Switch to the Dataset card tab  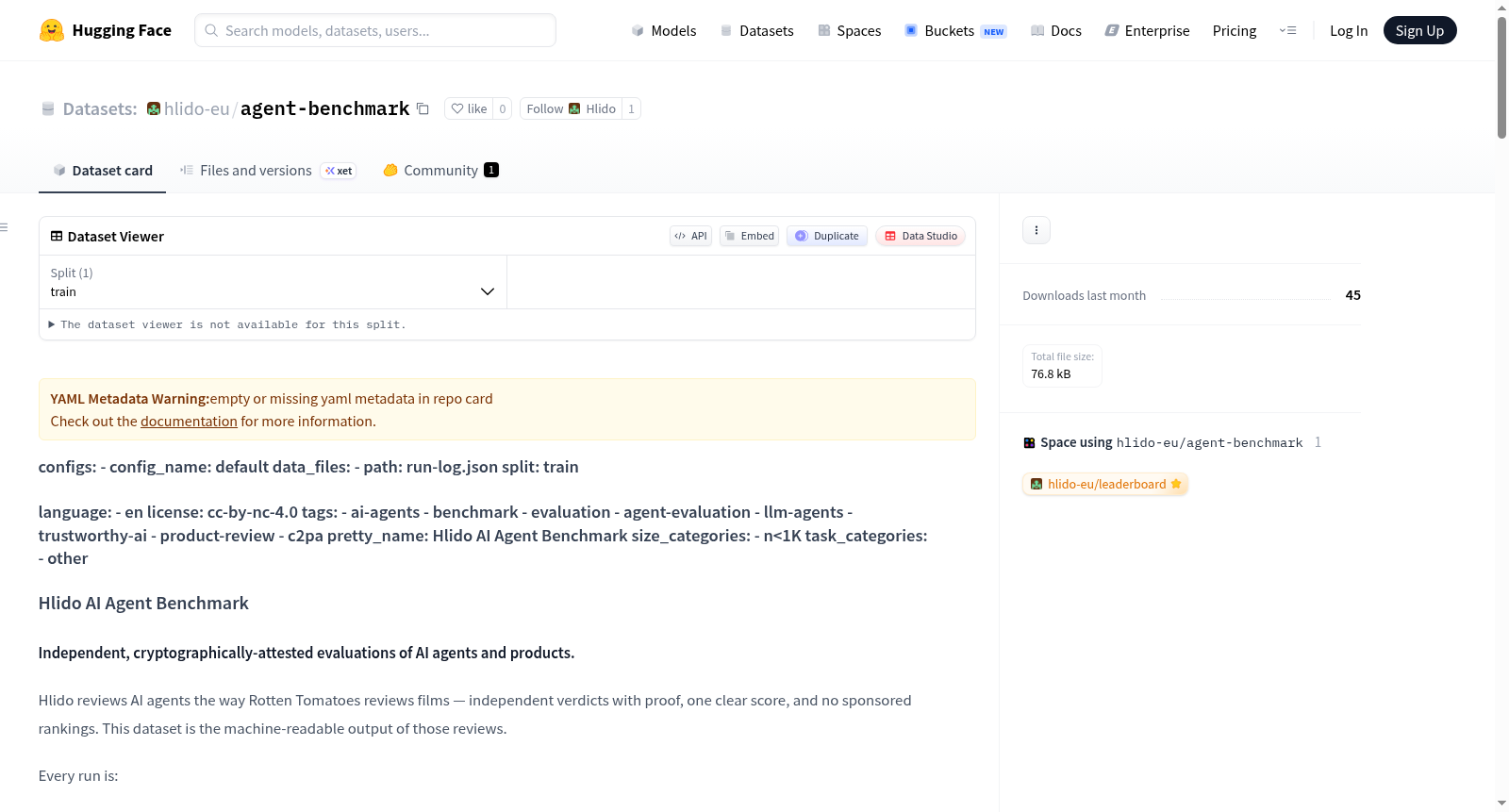coord(102,171)
